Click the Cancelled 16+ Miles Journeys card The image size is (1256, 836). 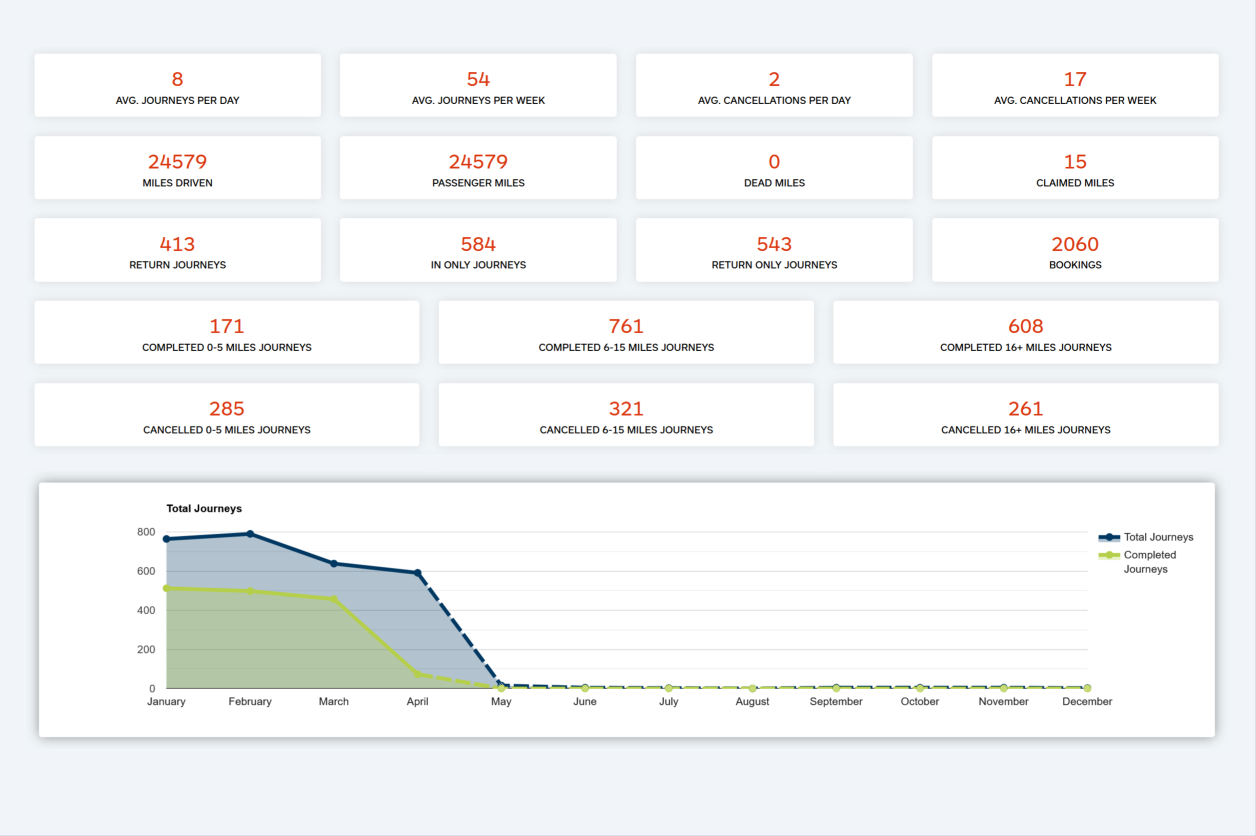click(x=1025, y=415)
